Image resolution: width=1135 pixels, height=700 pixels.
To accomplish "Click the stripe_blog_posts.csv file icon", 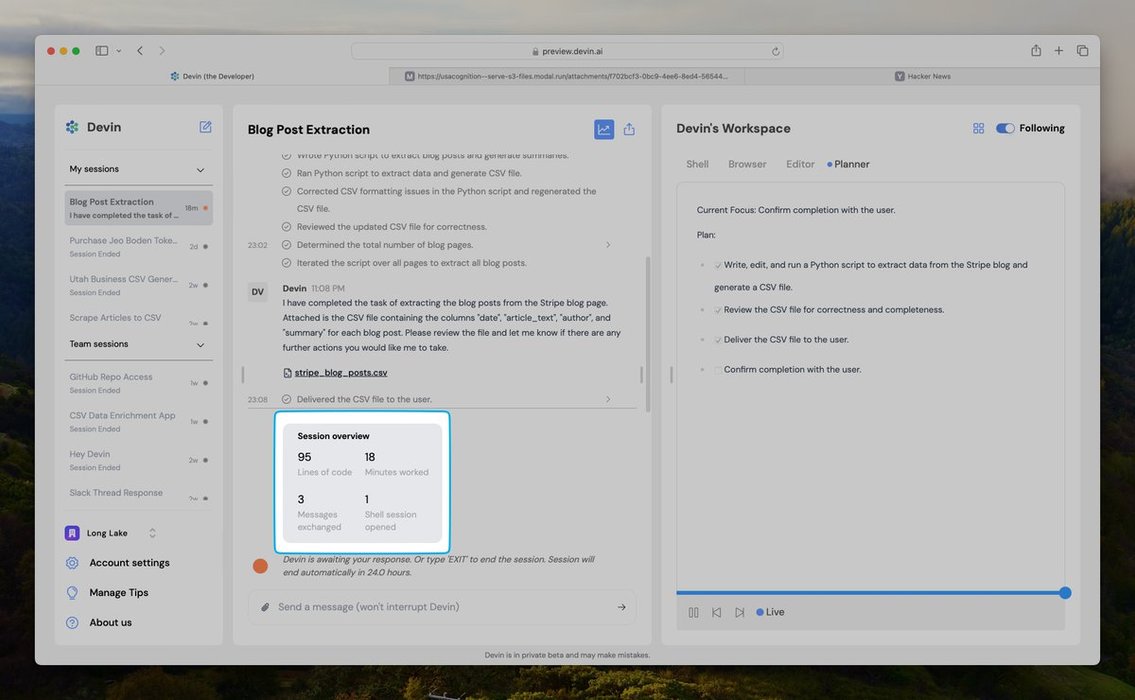I will pyautogui.click(x=287, y=373).
